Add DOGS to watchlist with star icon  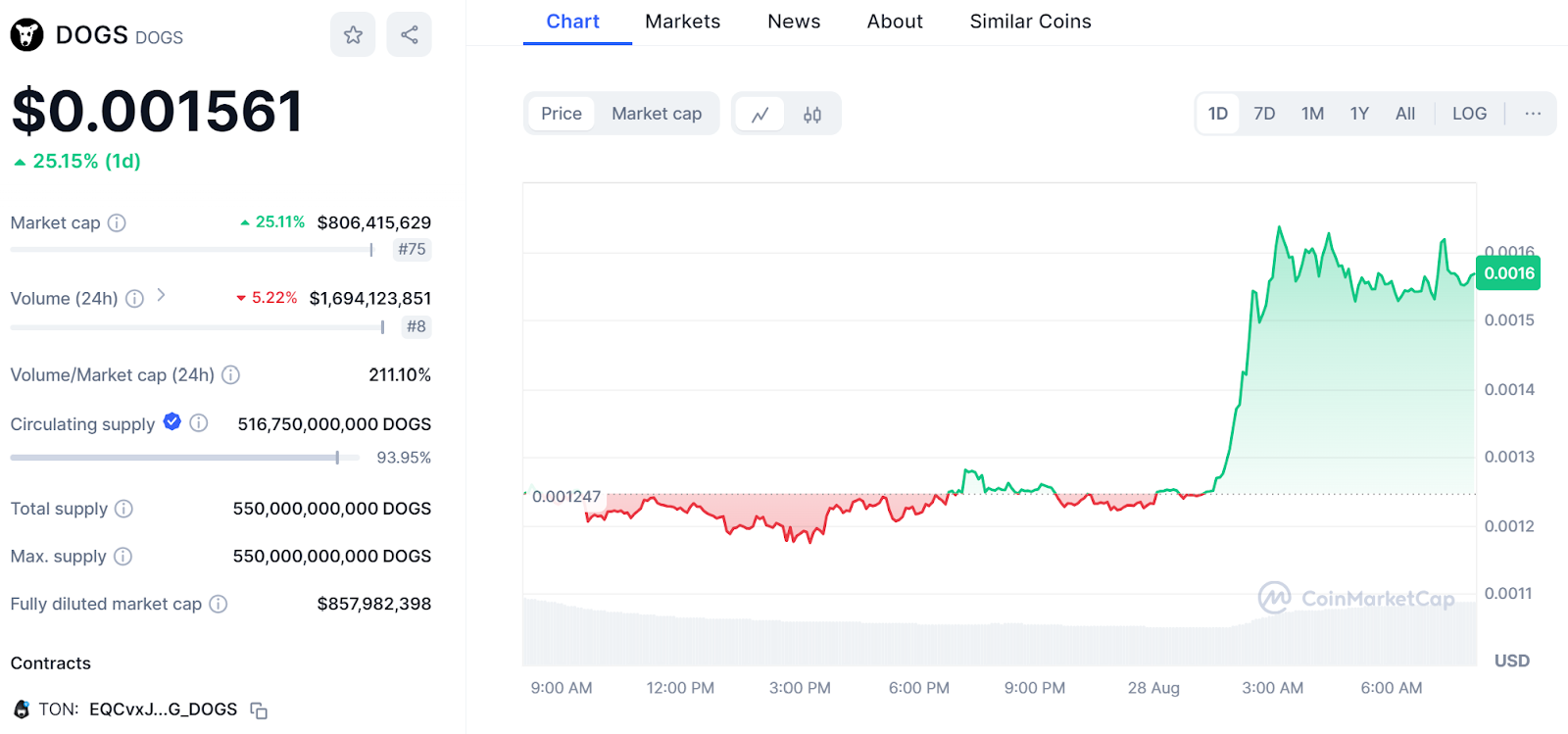(x=353, y=35)
